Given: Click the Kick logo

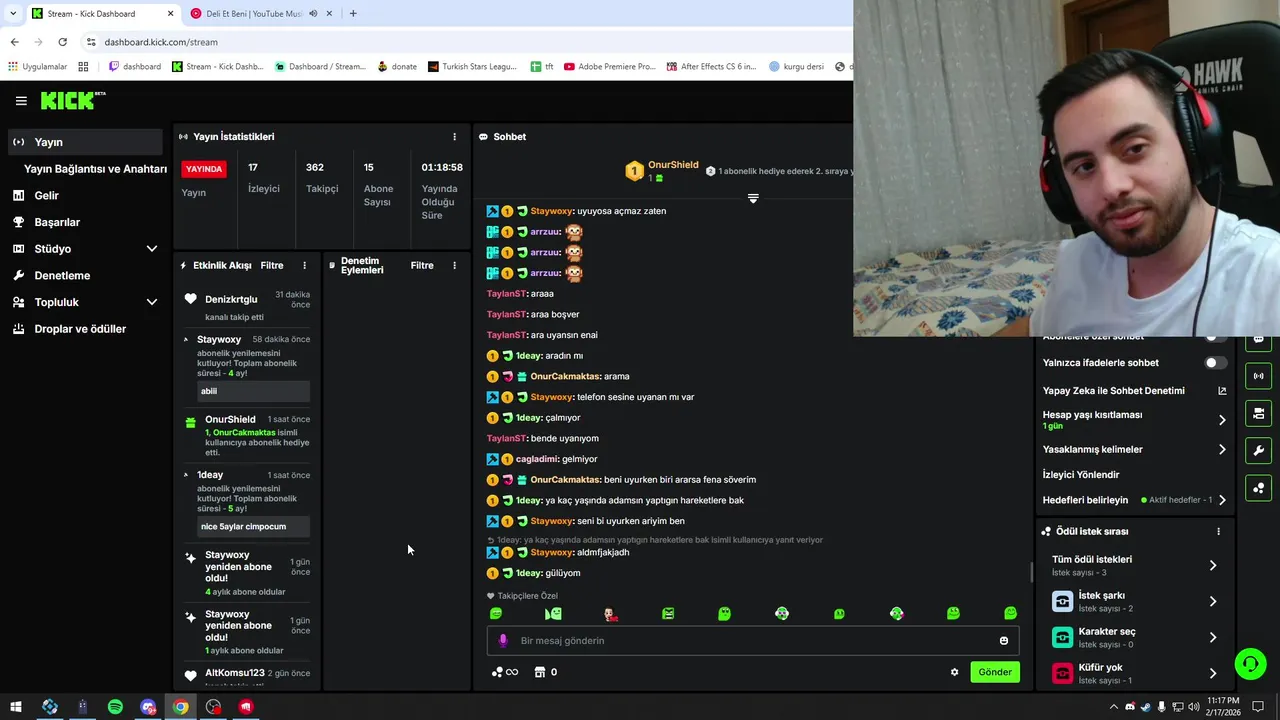Looking at the screenshot, I should tap(72, 100).
